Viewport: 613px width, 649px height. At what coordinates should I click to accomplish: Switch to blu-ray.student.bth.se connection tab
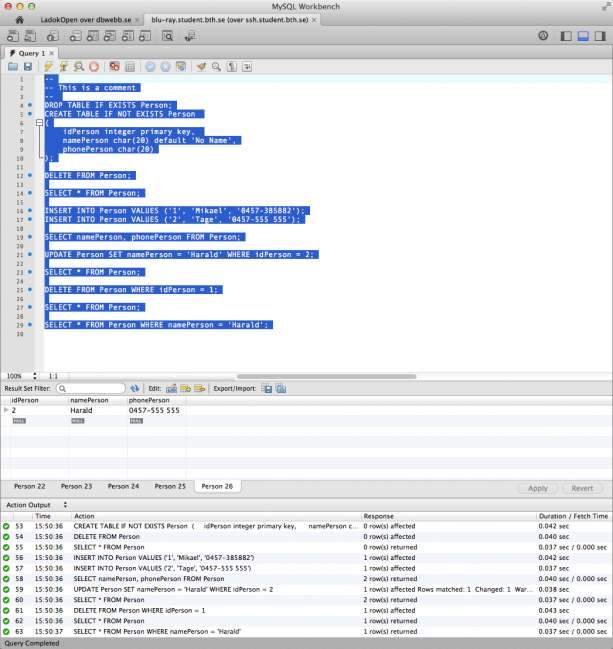tap(230, 20)
